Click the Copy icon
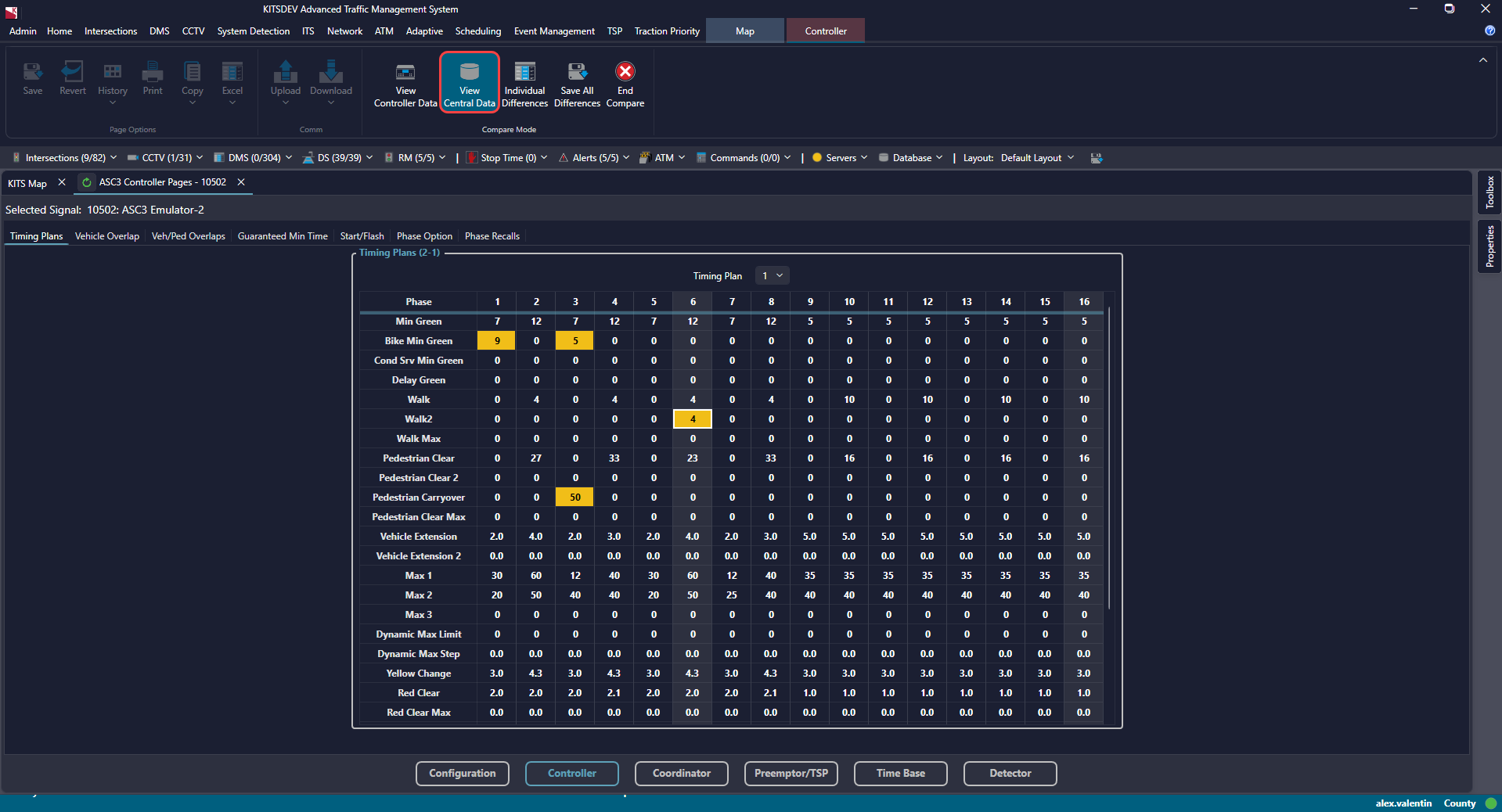The image size is (1502, 812). tap(193, 81)
